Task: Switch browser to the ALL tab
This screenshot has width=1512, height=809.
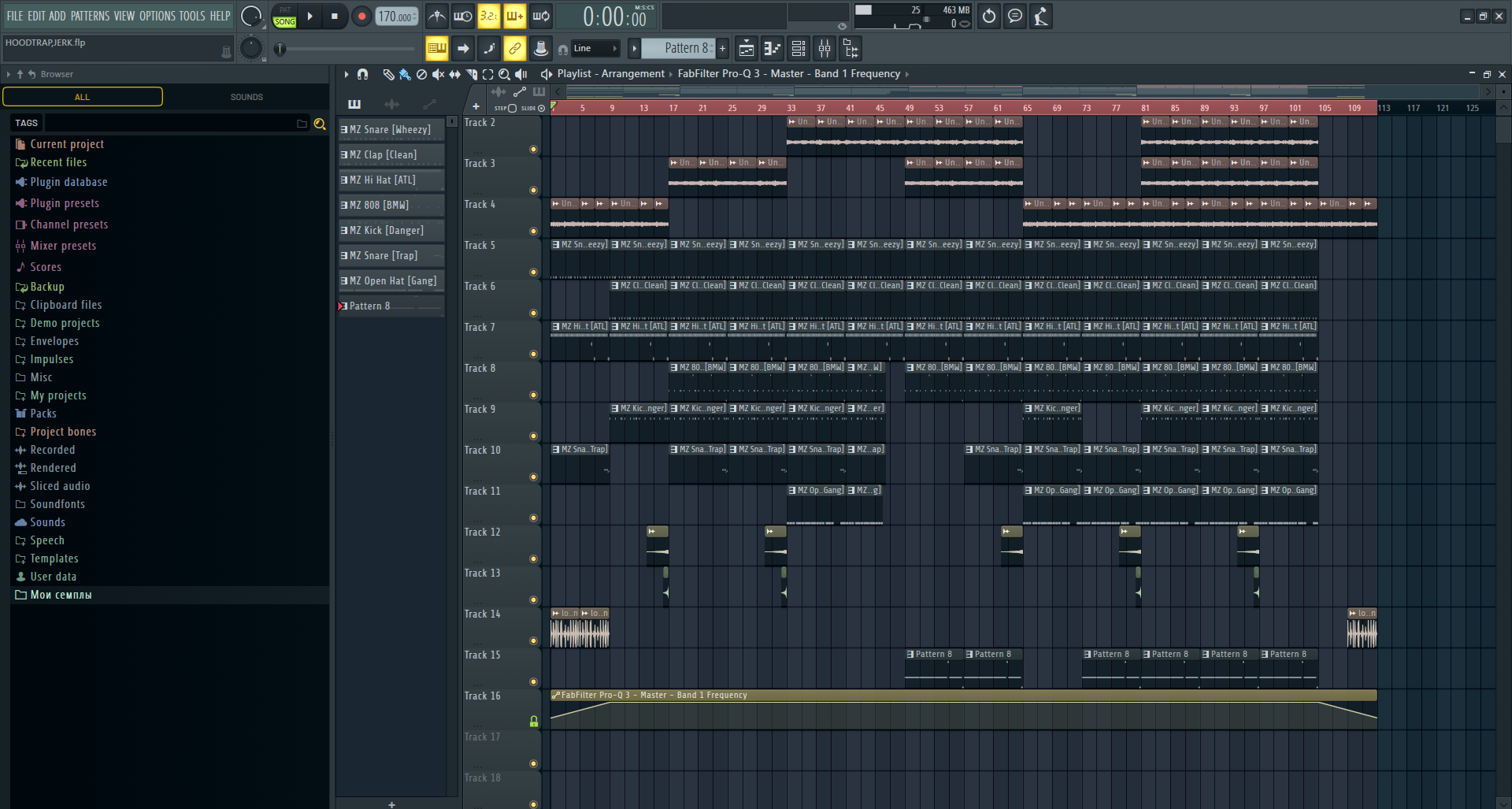Action: click(x=83, y=97)
